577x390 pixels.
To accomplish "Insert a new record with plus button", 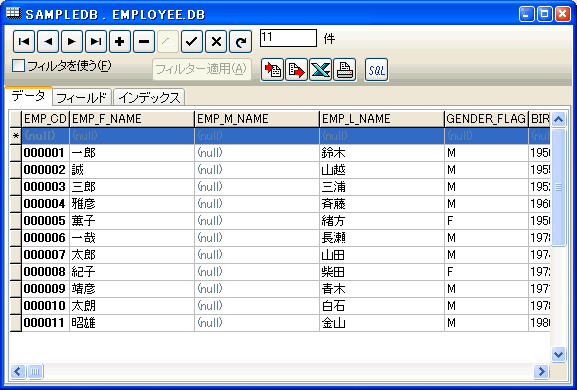I will [120, 41].
